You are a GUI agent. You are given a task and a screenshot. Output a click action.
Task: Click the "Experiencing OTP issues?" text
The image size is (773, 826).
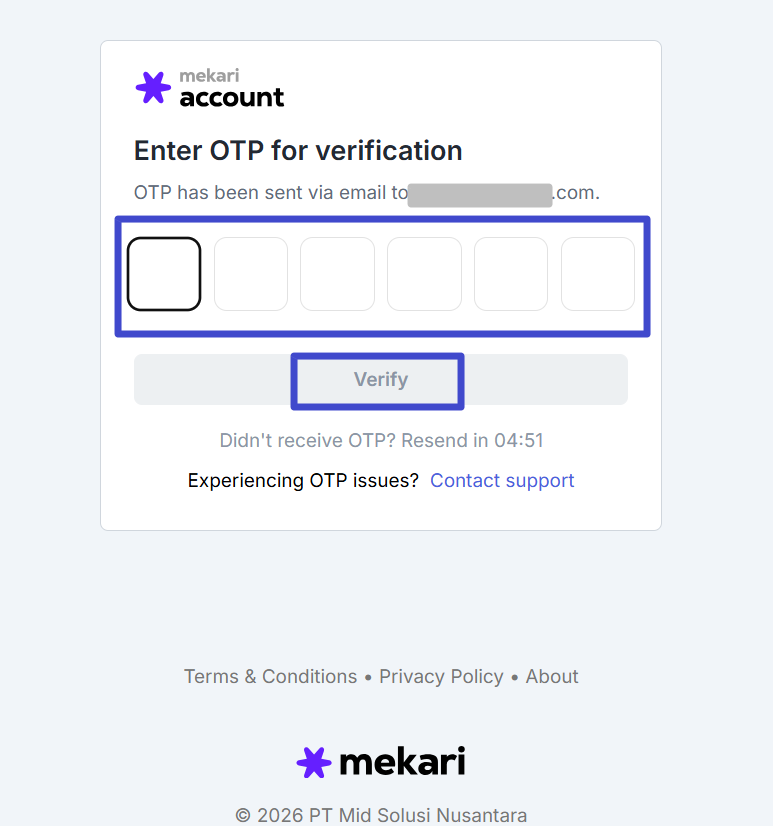pos(303,481)
